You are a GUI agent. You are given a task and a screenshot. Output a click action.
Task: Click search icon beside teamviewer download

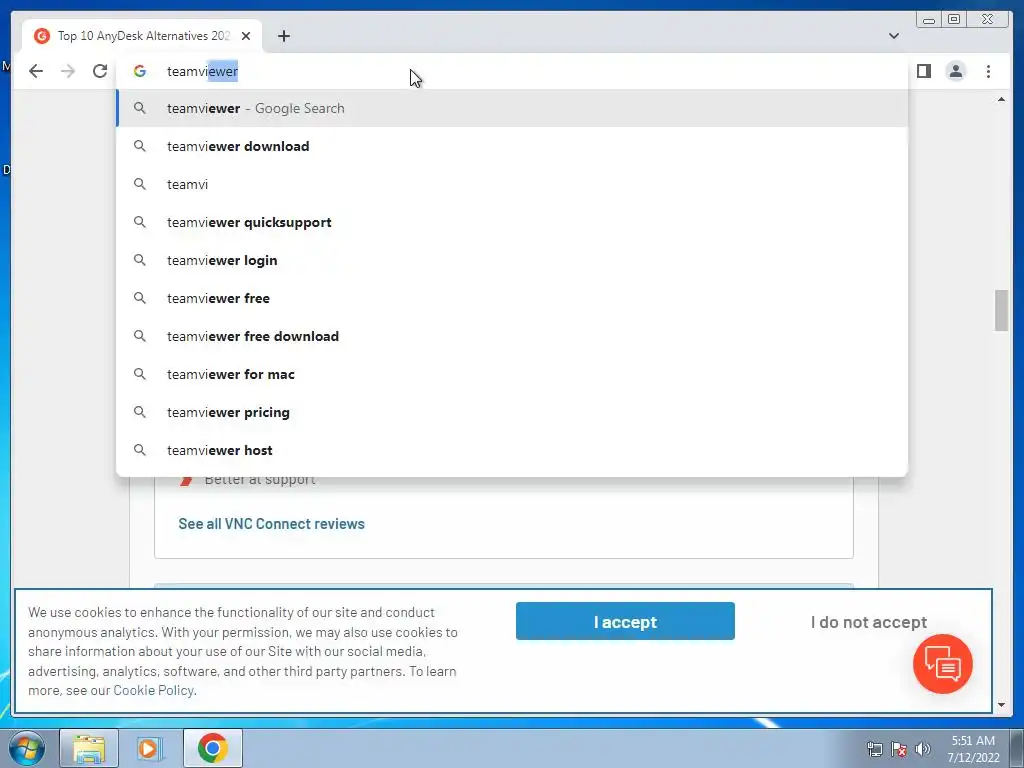[140, 146]
